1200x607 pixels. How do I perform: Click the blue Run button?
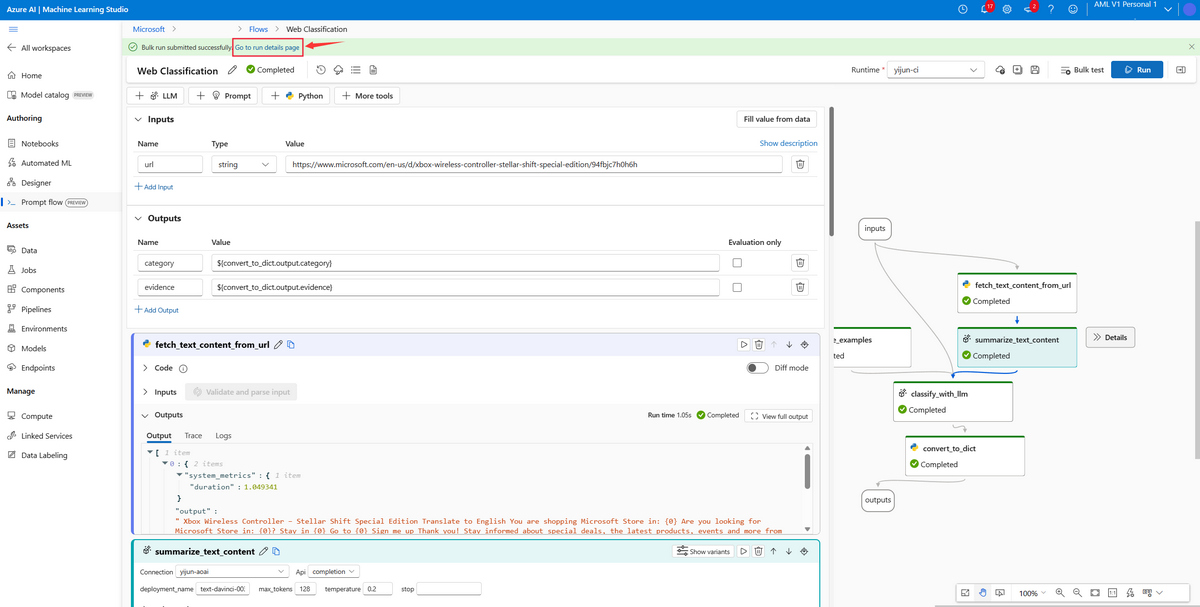1137,70
